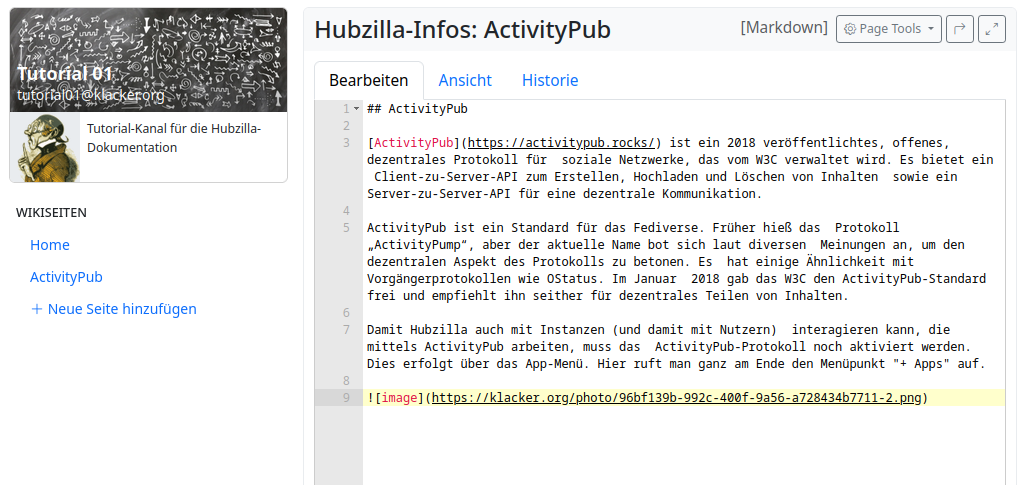Open the Page Tools dropdown
Image resolution: width=1028 pixels, height=485 pixels.
(889, 29)
